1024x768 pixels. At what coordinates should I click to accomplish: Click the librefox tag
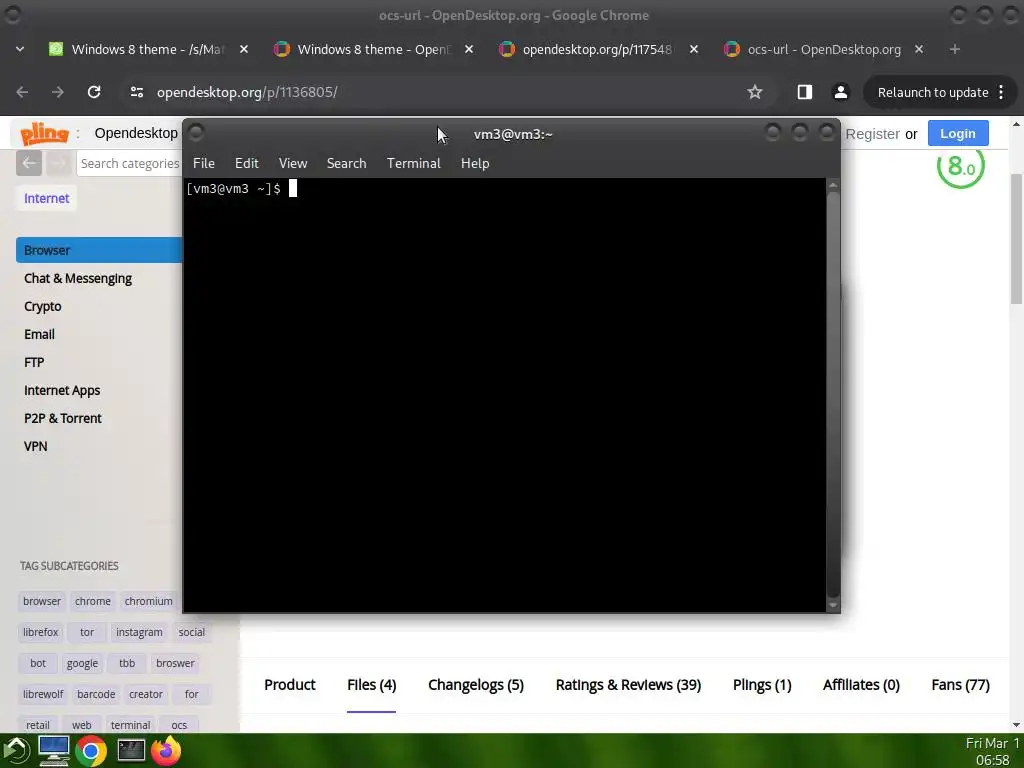click(x=40, y=632)
